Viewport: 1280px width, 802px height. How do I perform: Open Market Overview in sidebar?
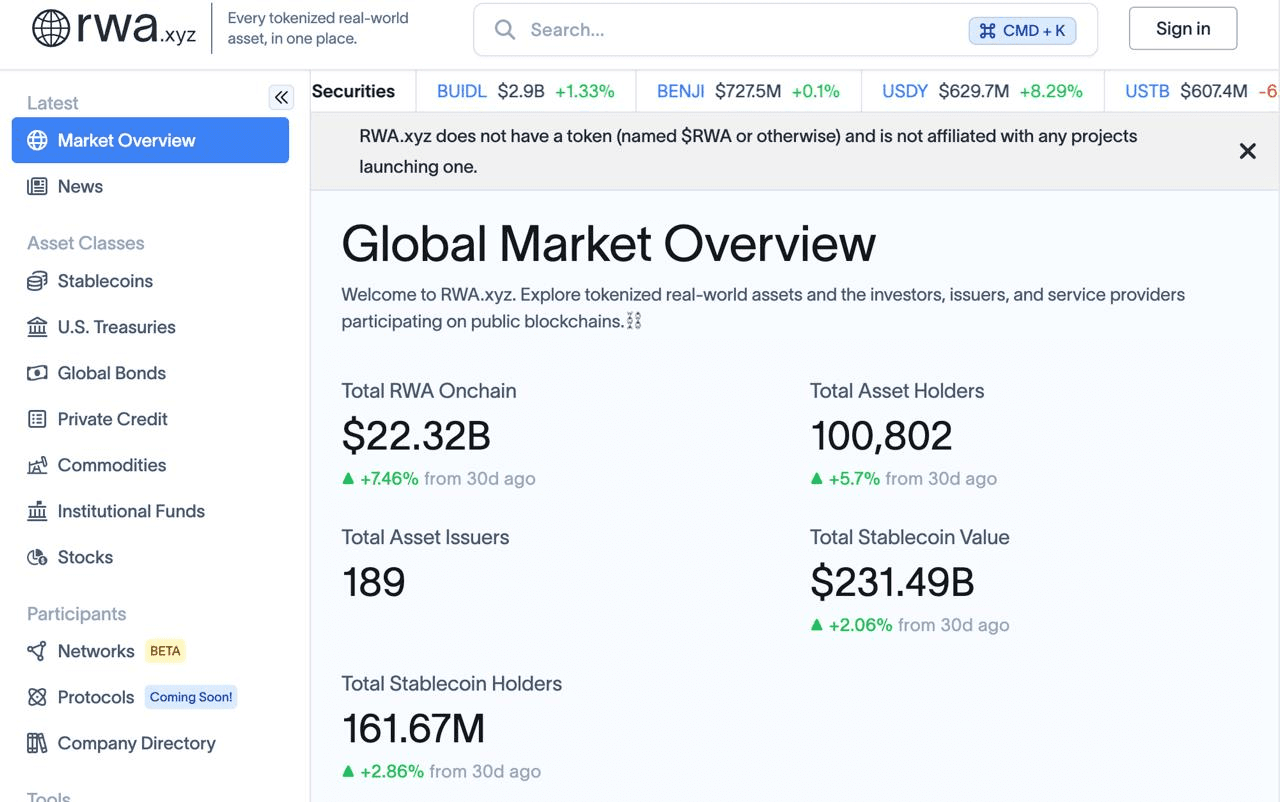tap(150, 140)
